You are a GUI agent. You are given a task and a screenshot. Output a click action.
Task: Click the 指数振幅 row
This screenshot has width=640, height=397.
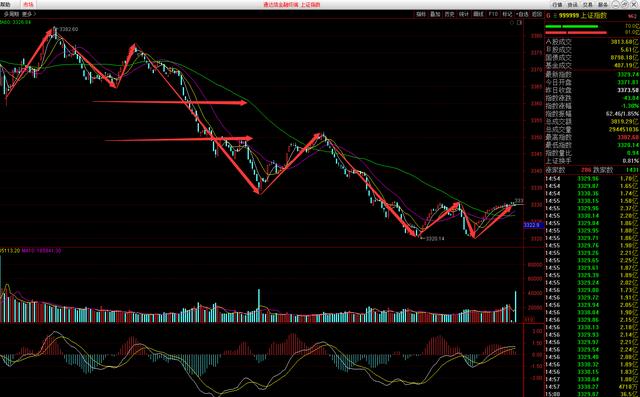click(x=592, y=114)
